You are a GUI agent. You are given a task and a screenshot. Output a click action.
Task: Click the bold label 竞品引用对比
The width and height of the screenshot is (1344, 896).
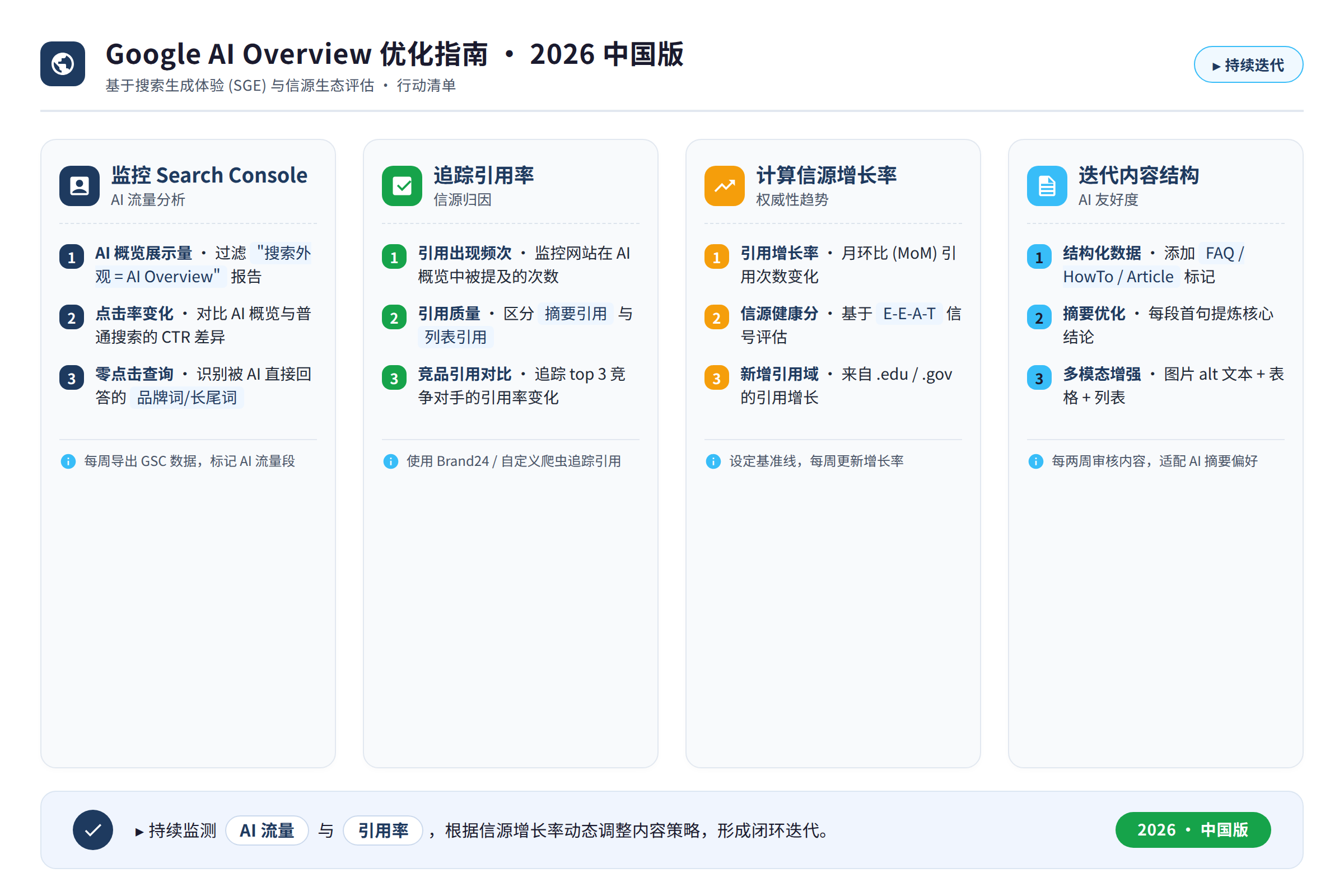point(465,374)
